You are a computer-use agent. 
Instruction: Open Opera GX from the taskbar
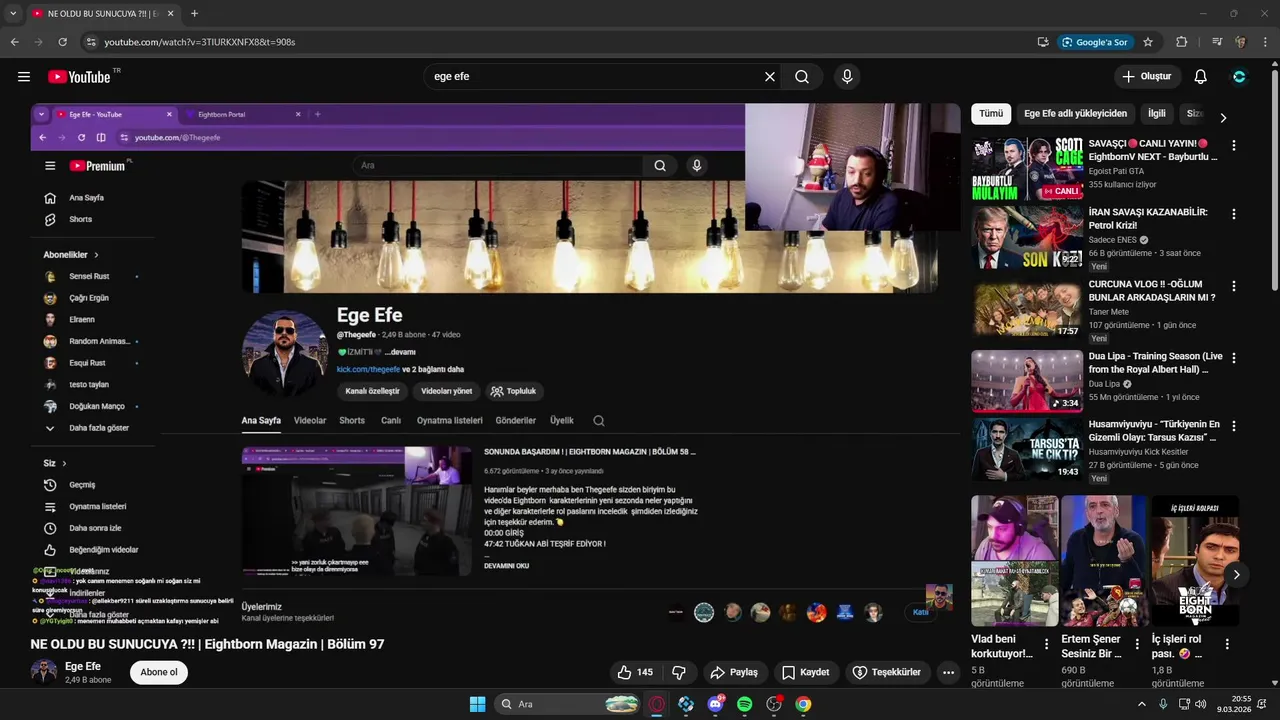[657, 704]
